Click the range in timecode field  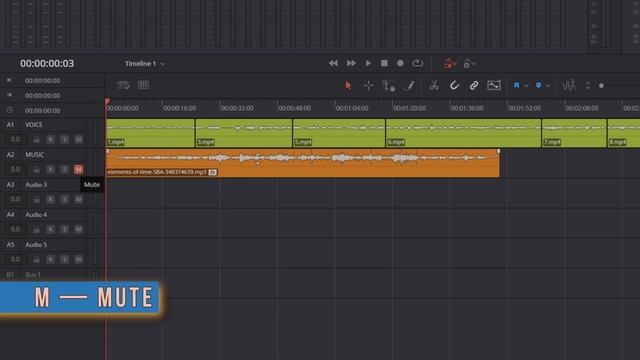pyautogui.click(x=42, y=81)
